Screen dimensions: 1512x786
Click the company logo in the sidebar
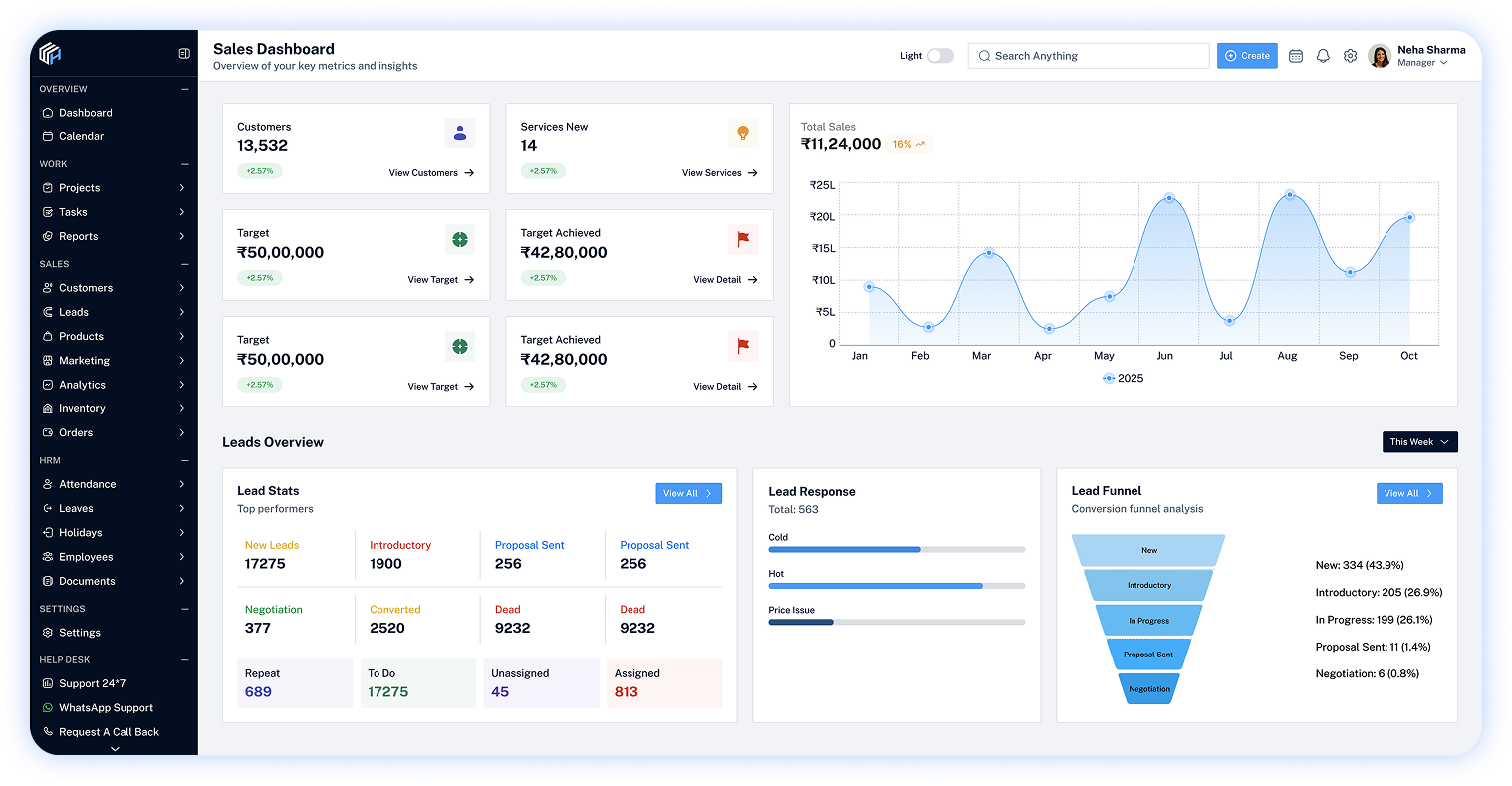pos(51,54)
